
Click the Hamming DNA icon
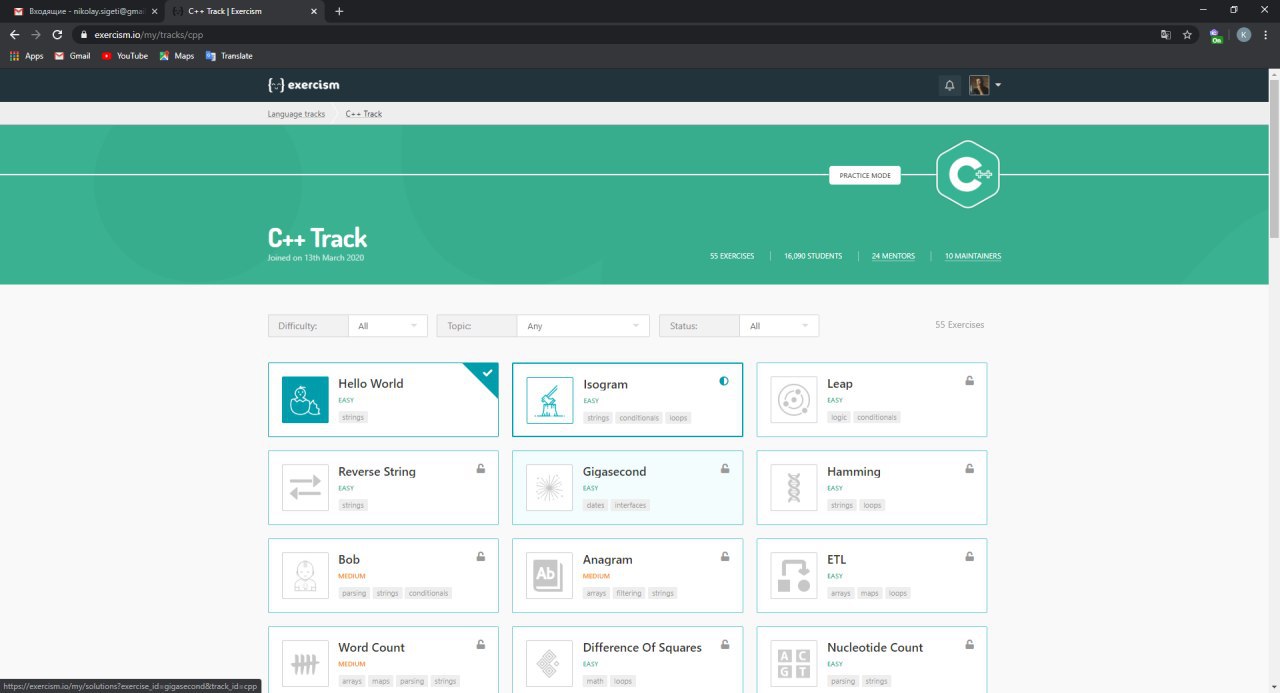(794, 488)
